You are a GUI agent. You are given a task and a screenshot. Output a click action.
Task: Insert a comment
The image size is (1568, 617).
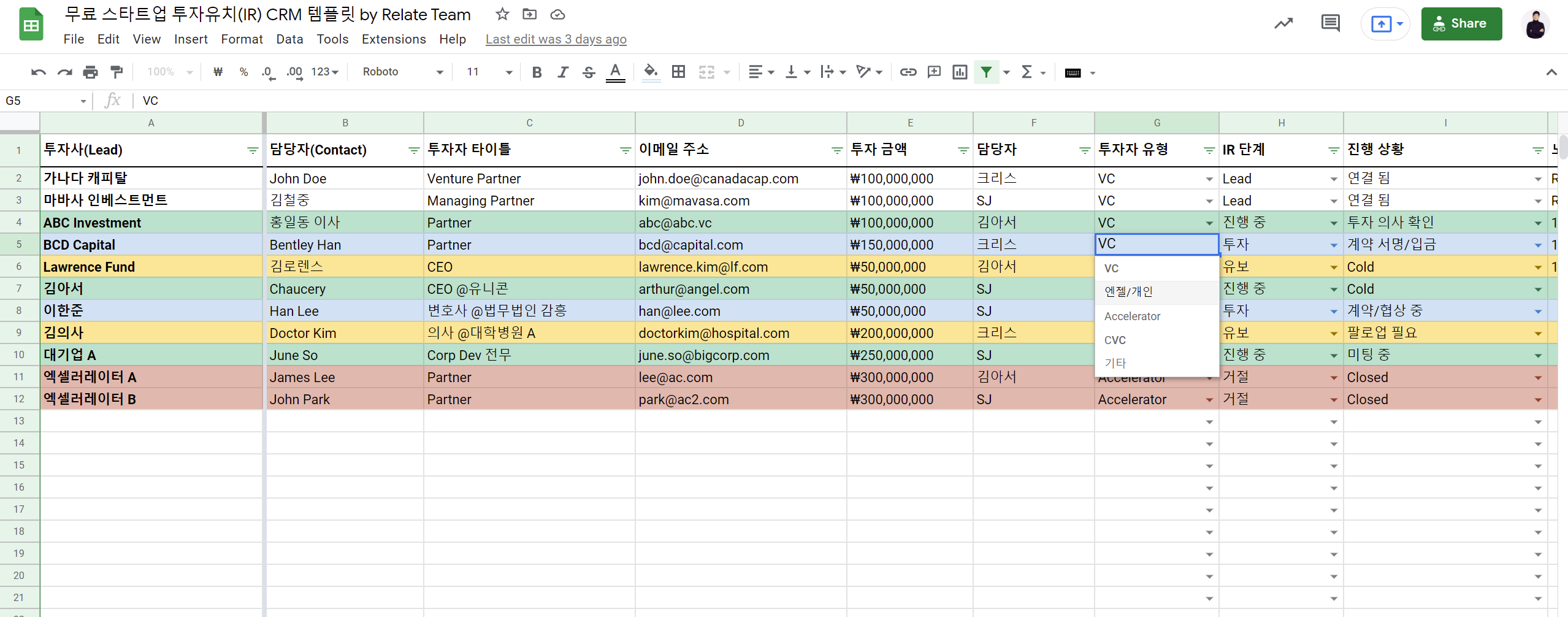(x=934, y=72)
